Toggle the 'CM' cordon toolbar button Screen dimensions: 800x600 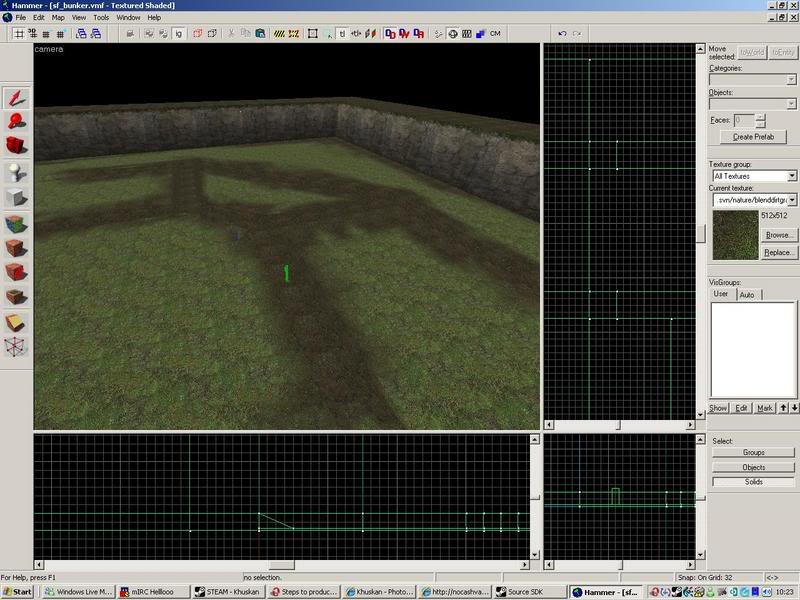[x=495, y=33]
